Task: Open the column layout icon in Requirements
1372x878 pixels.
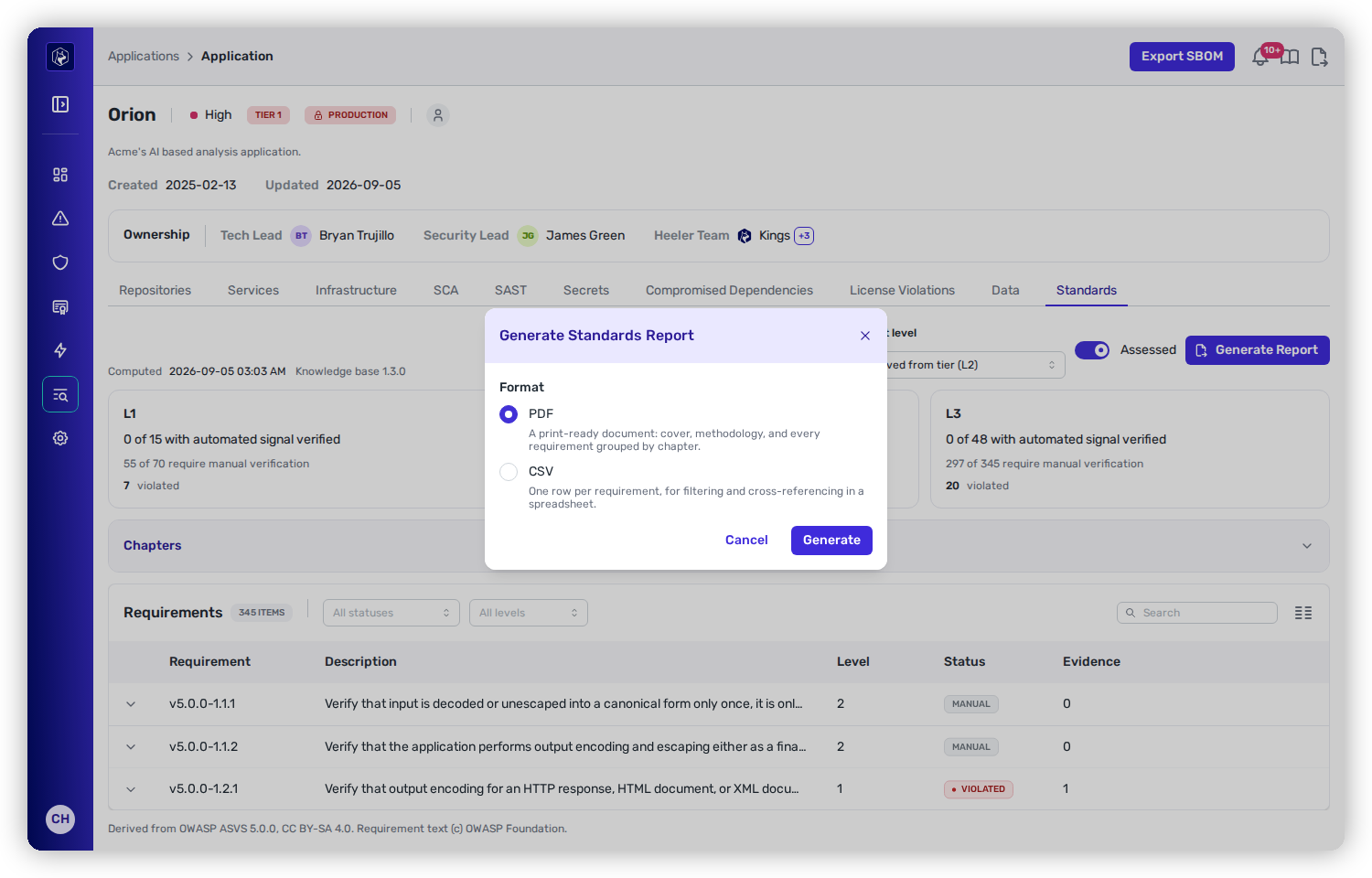Action: 1303,613
